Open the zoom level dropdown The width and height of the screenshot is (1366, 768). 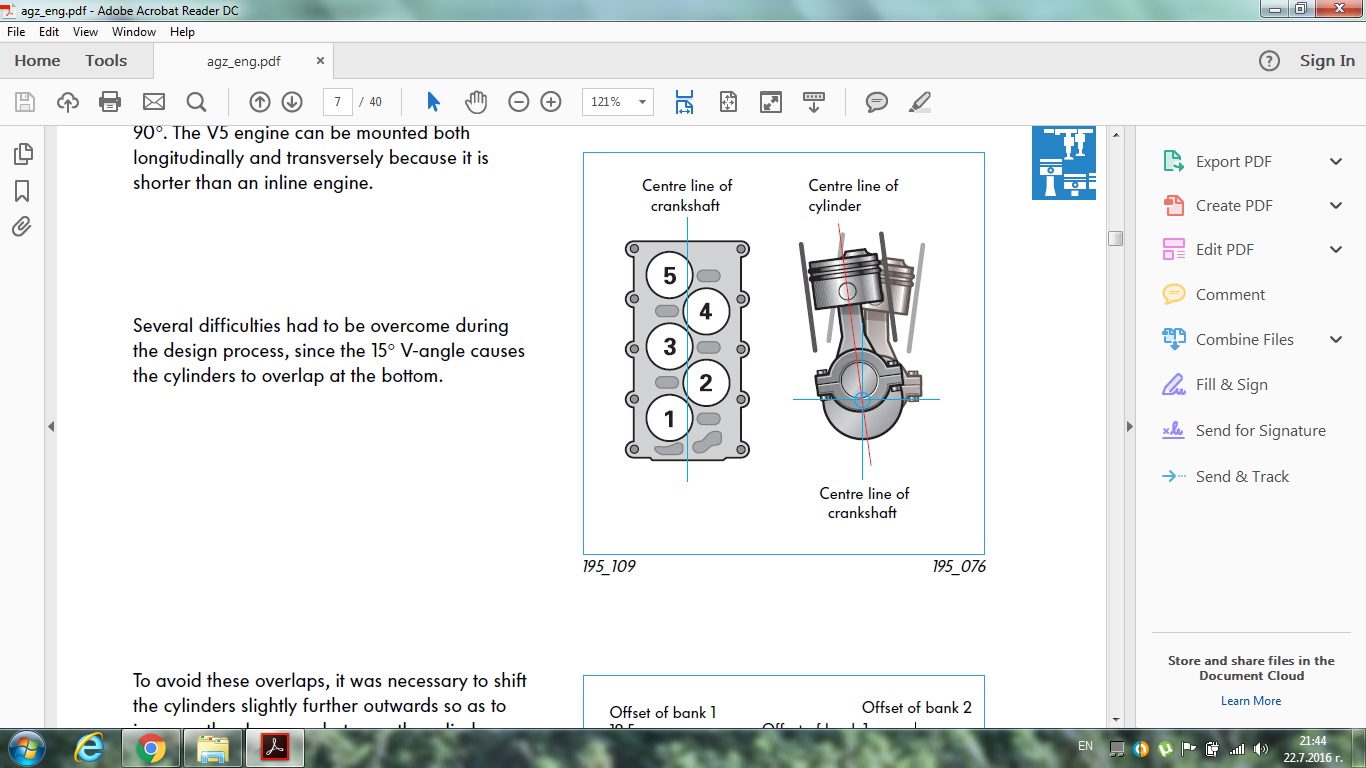[x=641, y=101]
